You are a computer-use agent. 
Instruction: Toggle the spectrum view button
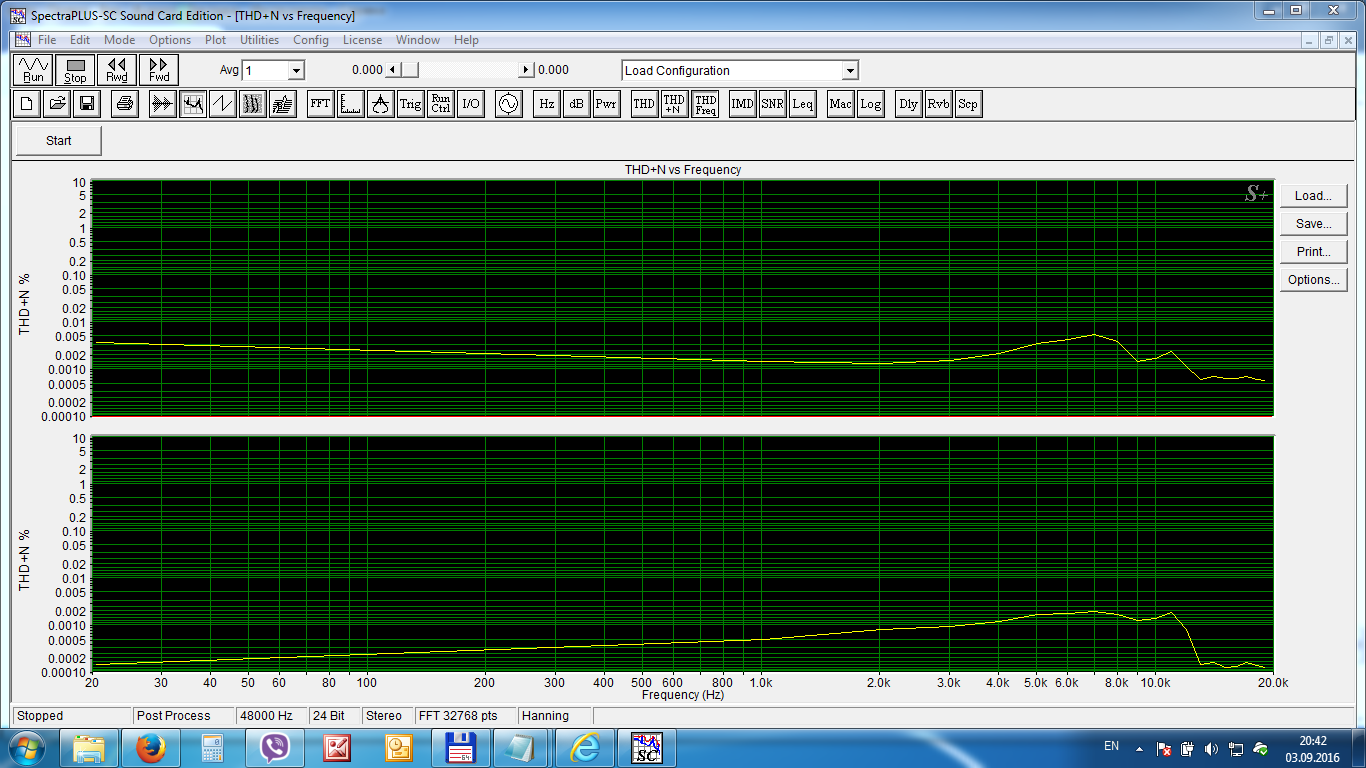pyautogui.click(x=193, y=104)
